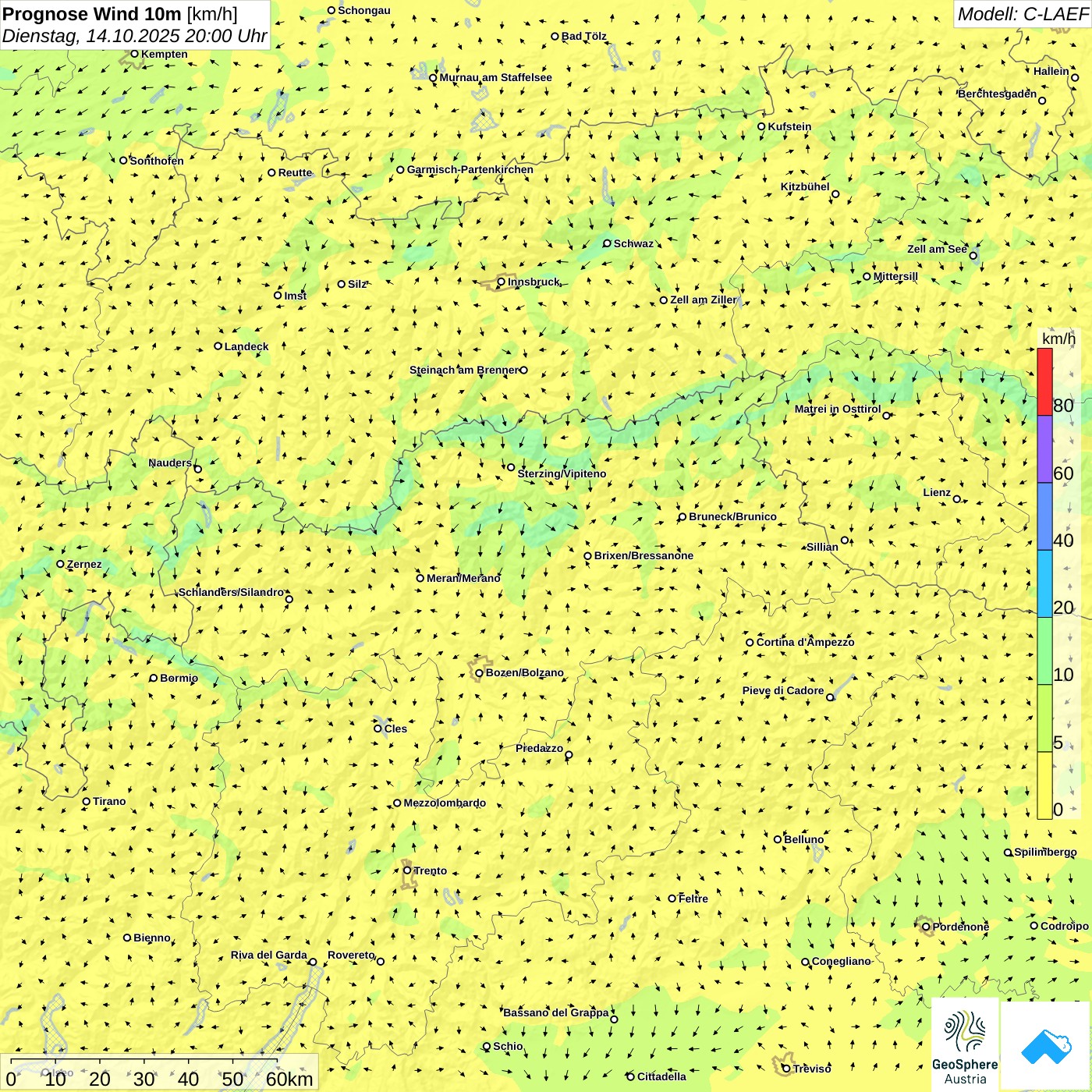Click the Schongau city label
This screenshot has height=1092, width=1092.
pyautogui.click(x=364, y=10)
